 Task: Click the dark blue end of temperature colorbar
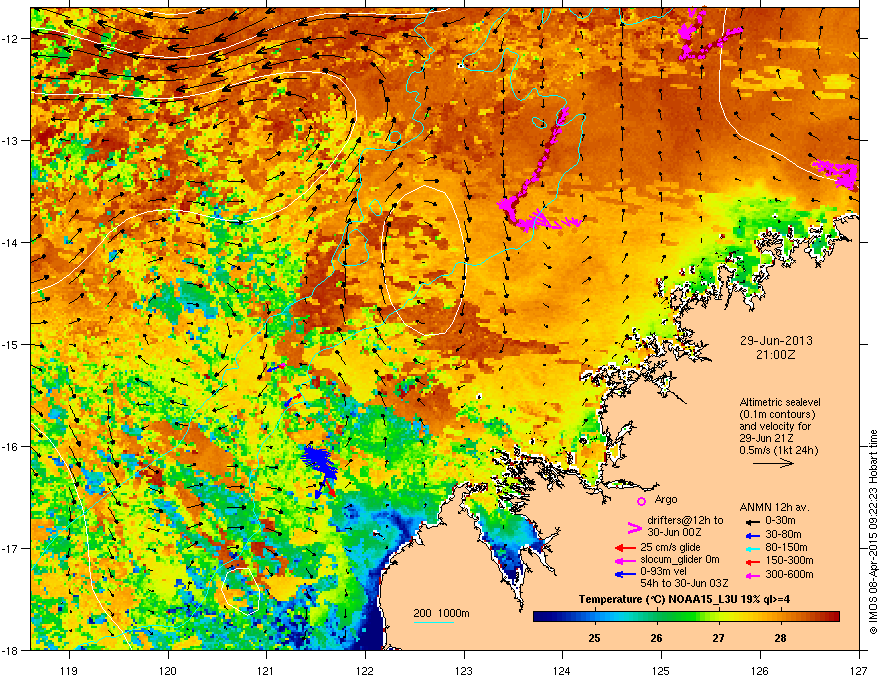[540, 617]
